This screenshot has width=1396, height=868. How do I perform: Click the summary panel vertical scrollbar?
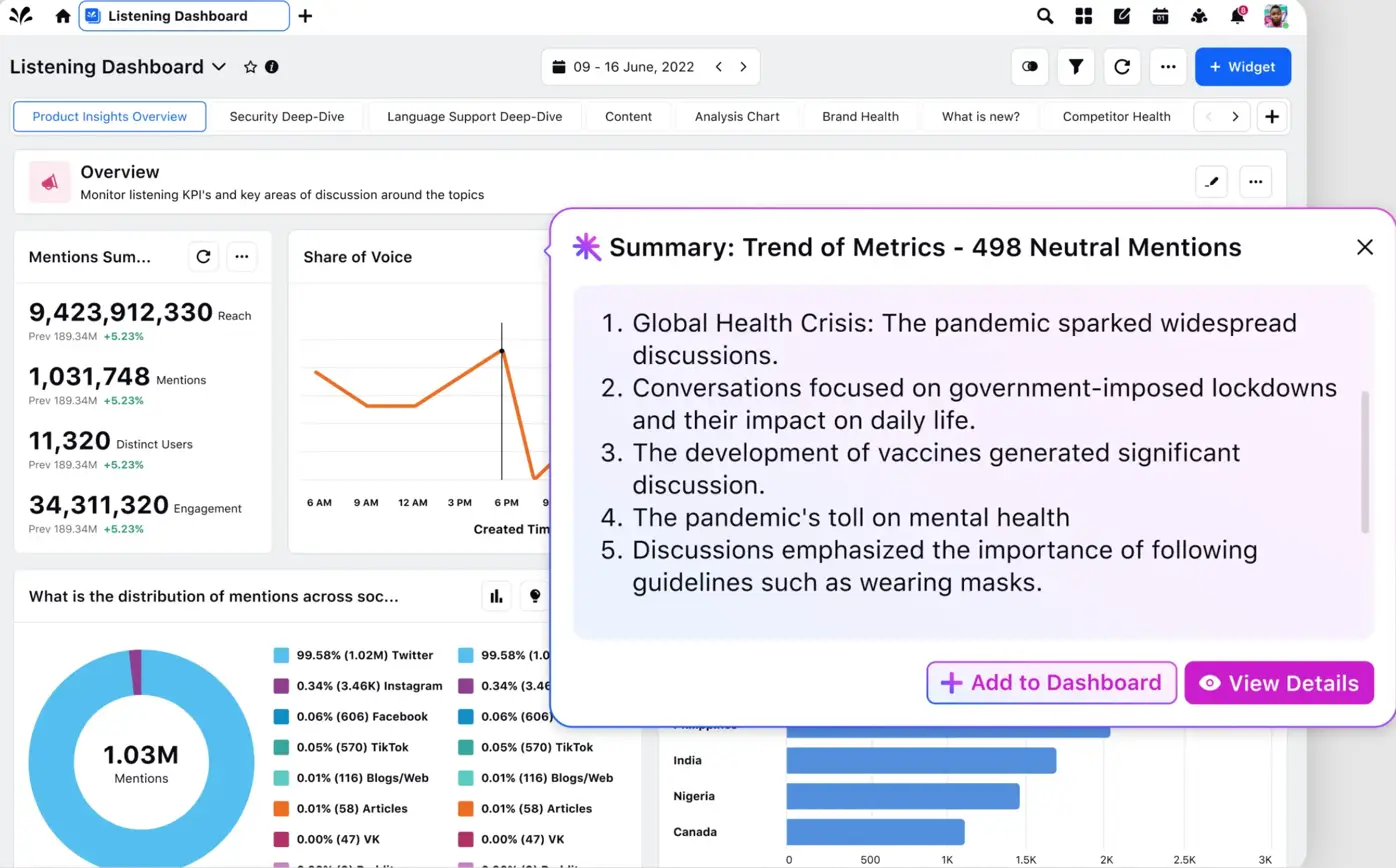pos(1365,462)
